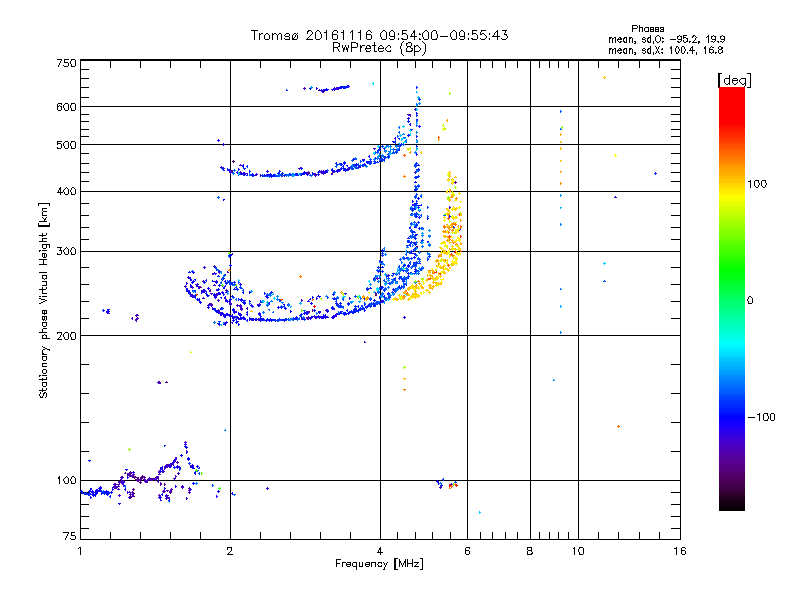Click the y-axis '100' tick label

tap(67, 480)
